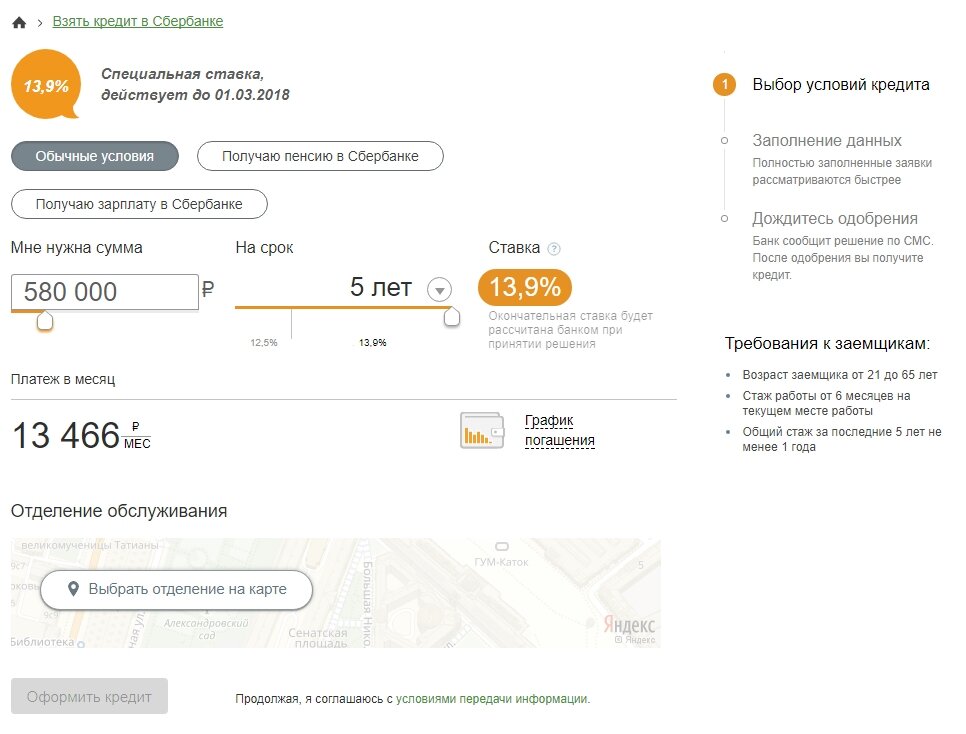966x734 pixels.
Task: Click the ruble sign beside amount field
Action: [x=208, y=290]
